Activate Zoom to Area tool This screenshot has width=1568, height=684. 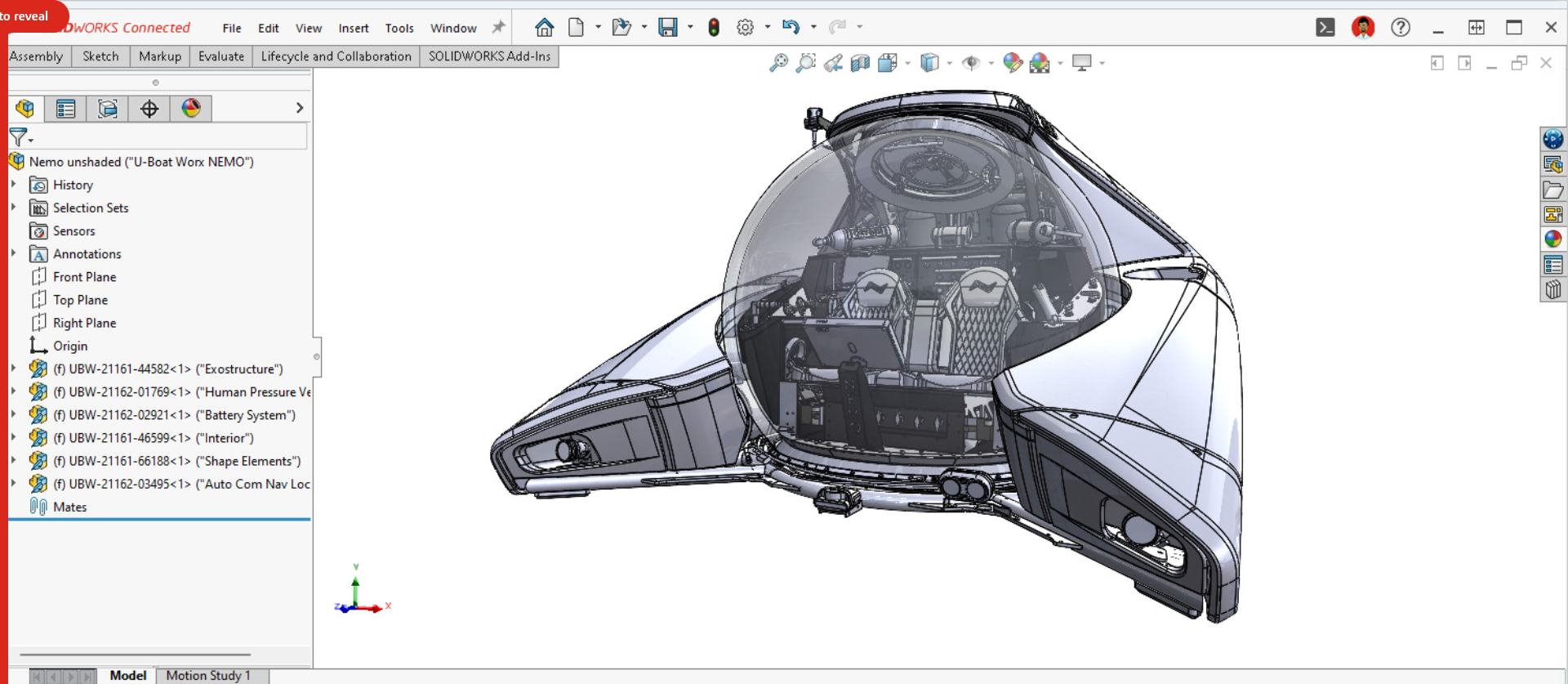click(806, 63)
